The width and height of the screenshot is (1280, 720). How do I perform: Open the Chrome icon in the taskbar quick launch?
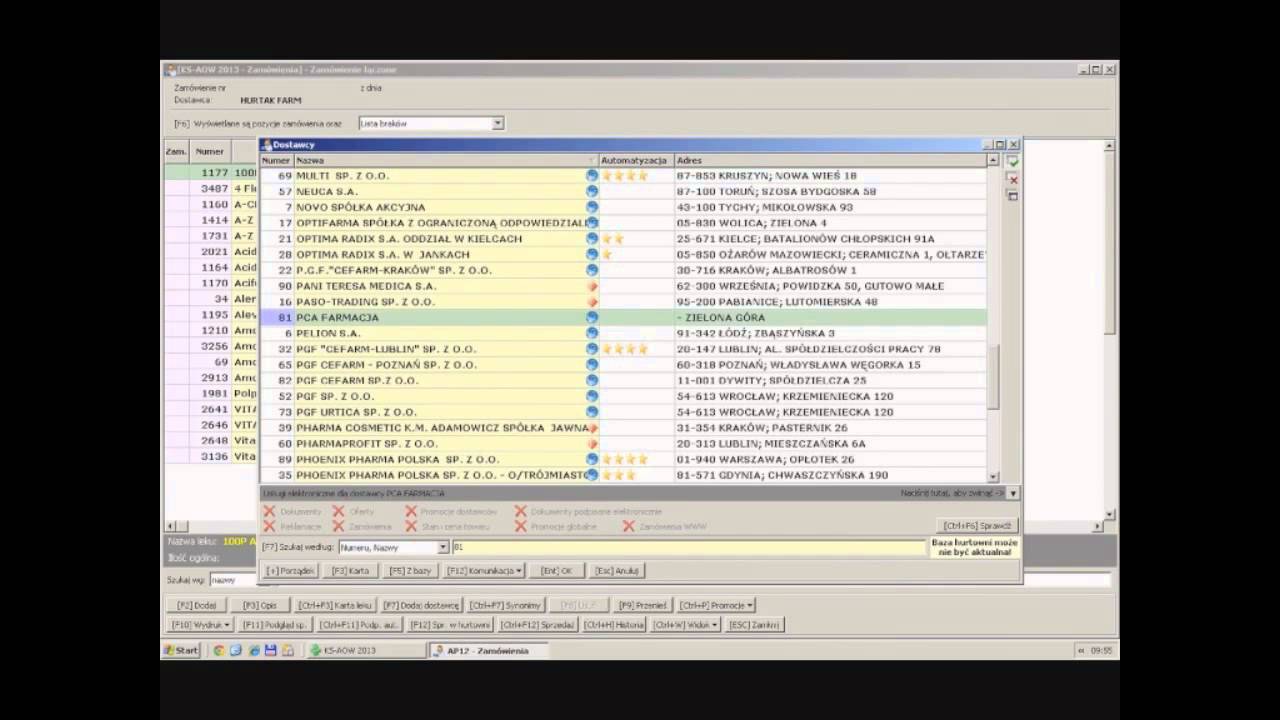point(219,650)
